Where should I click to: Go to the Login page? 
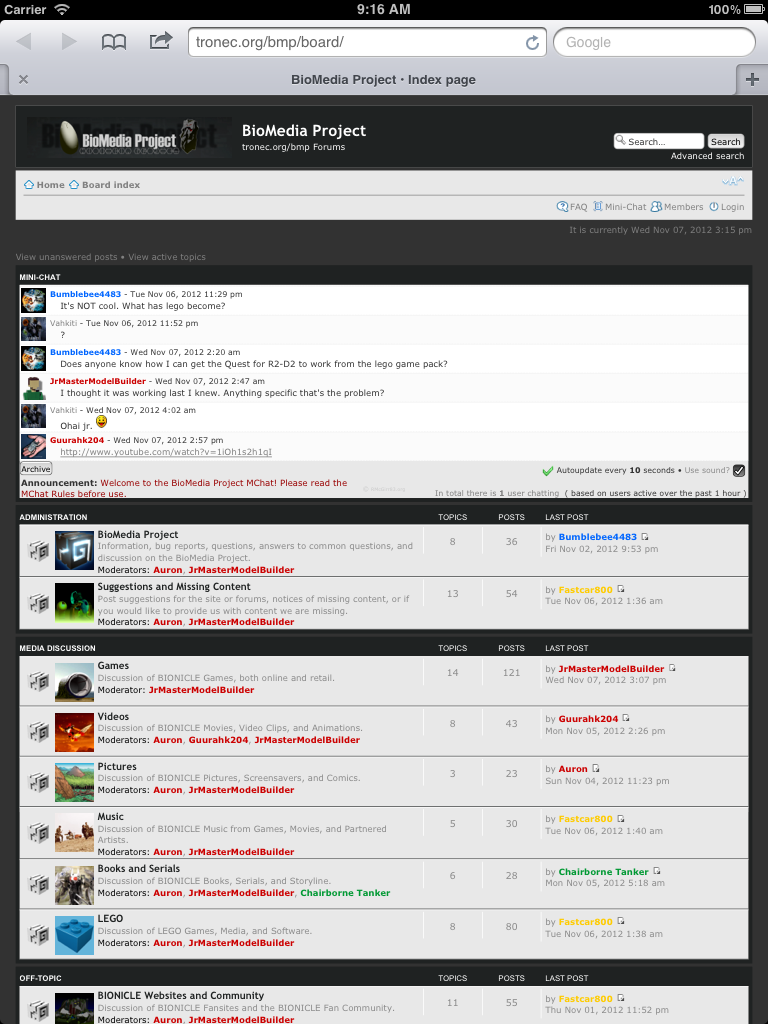pyautogui.click(x=727, y=207)
